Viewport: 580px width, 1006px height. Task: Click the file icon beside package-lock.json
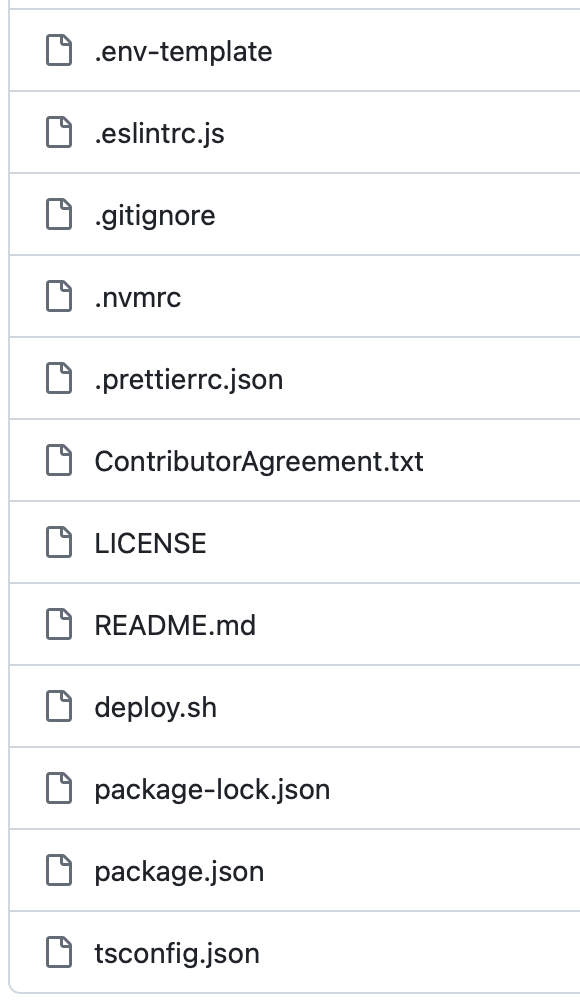59,789
